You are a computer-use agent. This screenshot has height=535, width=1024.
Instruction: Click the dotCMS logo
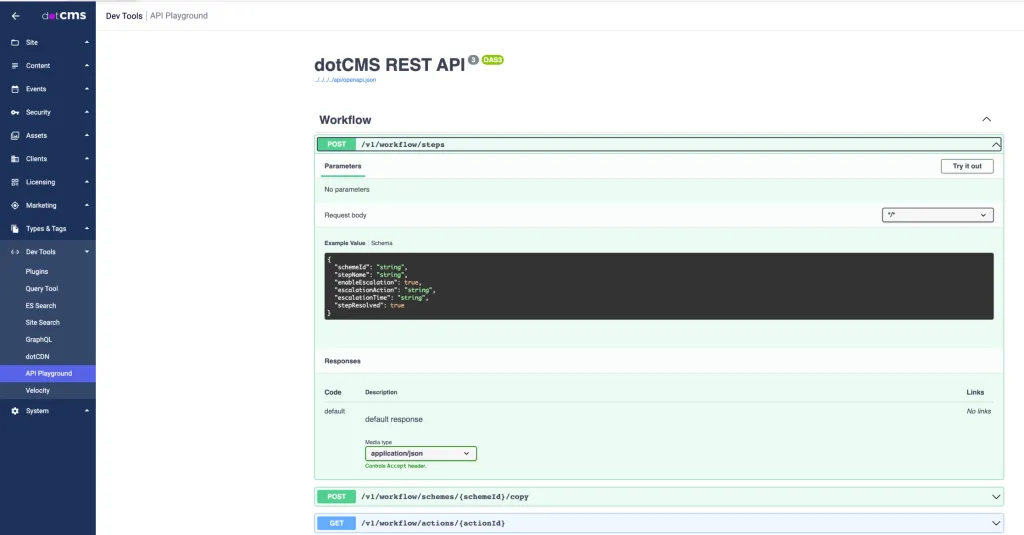(x=64, y=16)
